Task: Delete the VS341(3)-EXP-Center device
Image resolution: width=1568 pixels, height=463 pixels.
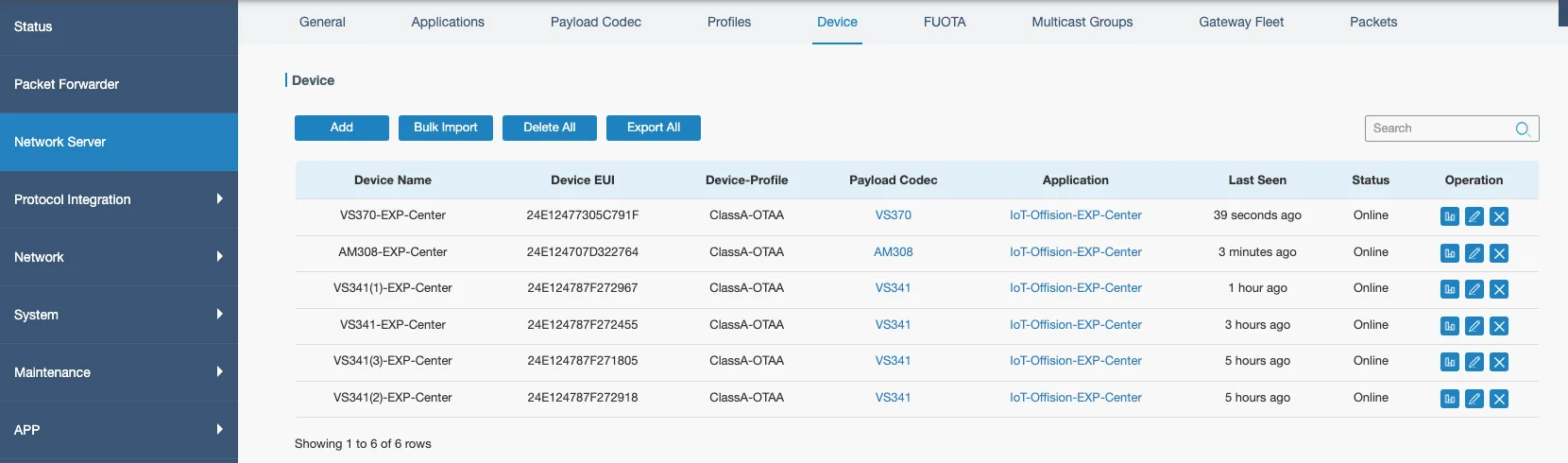Action: click(1498, 362)
